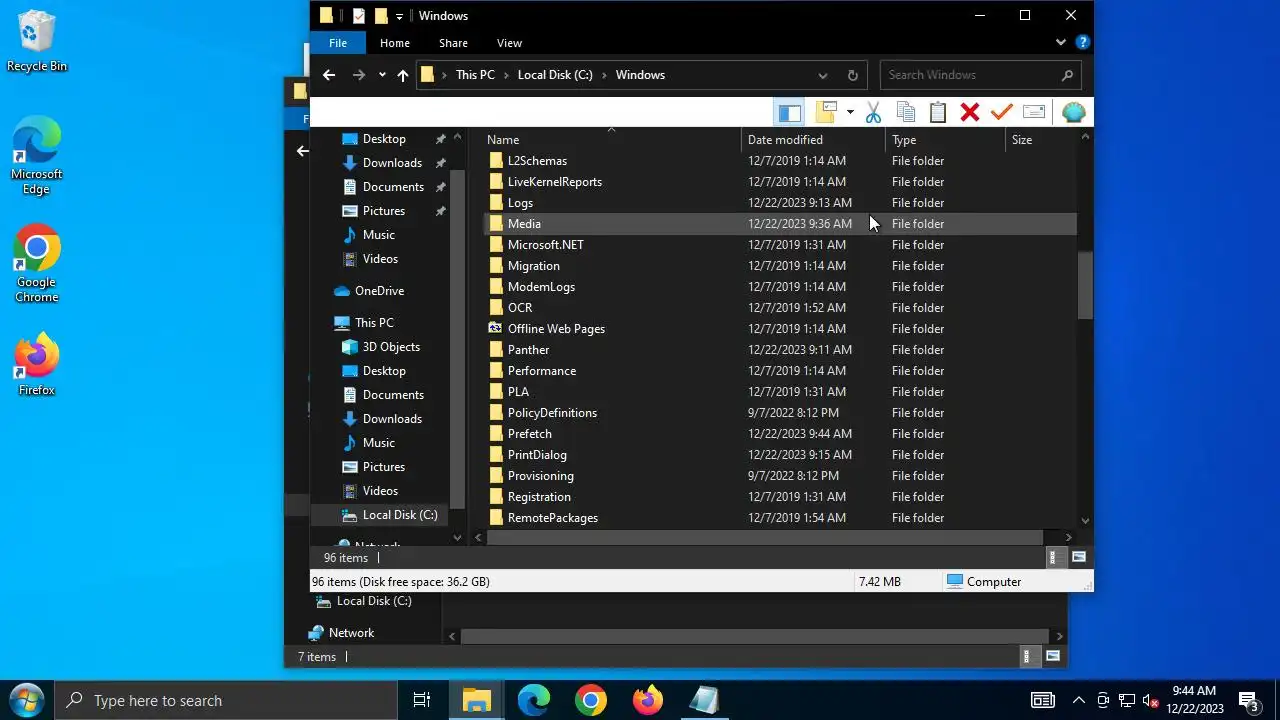1280x720 pixels.
Task: Click the properties checkmark icon in title bar
Action: 359,16
